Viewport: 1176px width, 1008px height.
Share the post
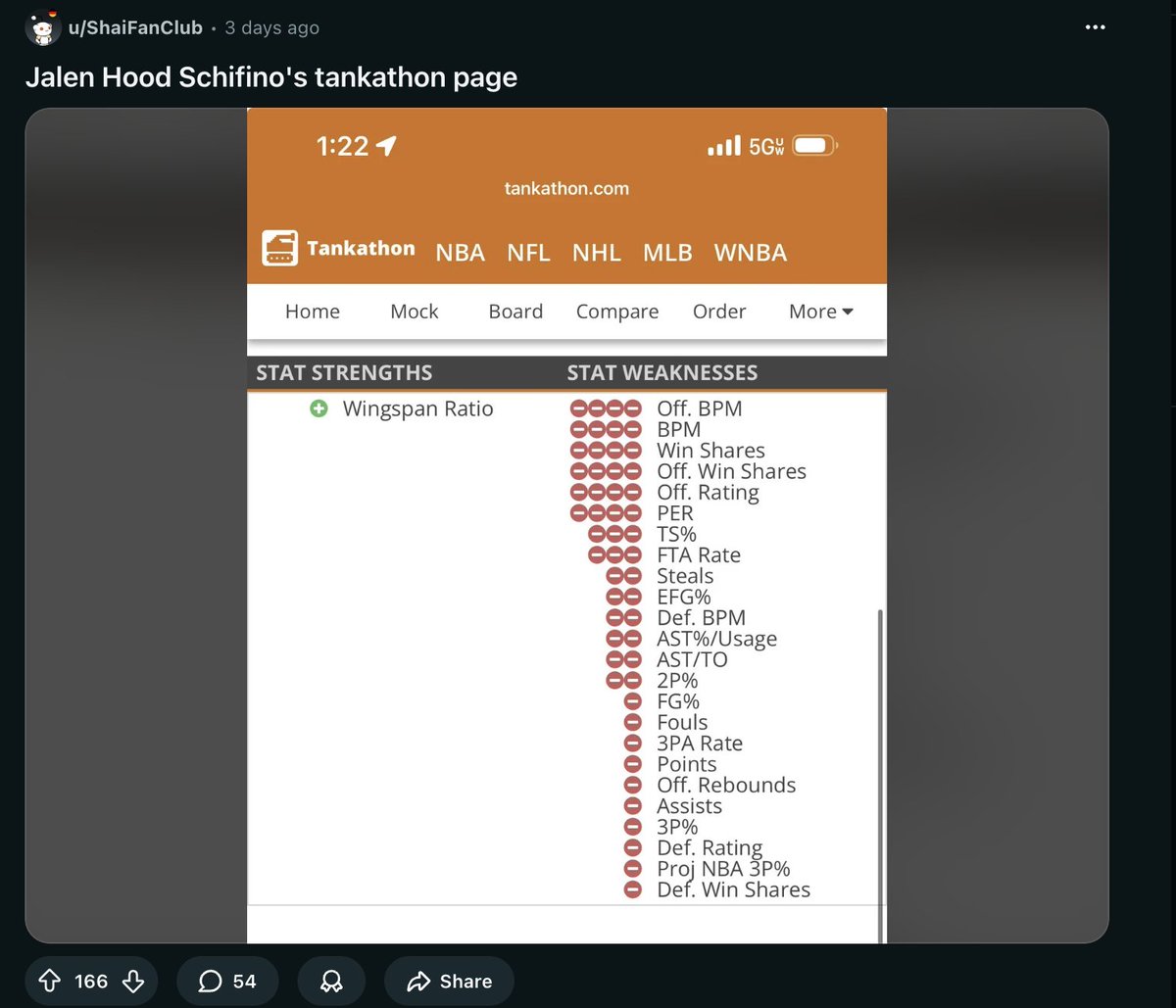tap(449, 982)
